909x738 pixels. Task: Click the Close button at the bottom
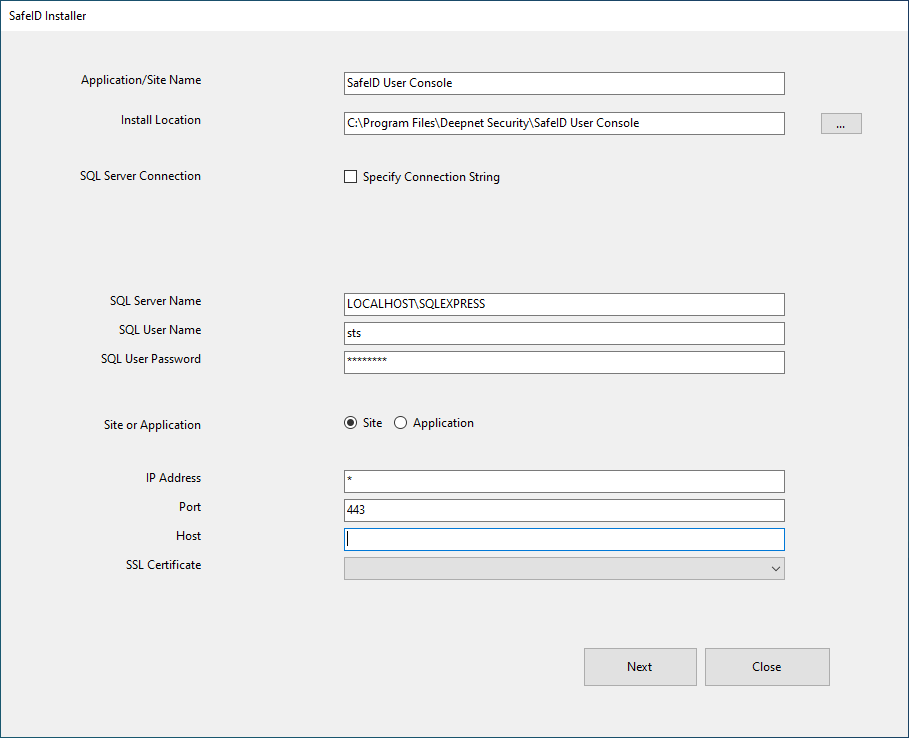(x=766, y=667)
